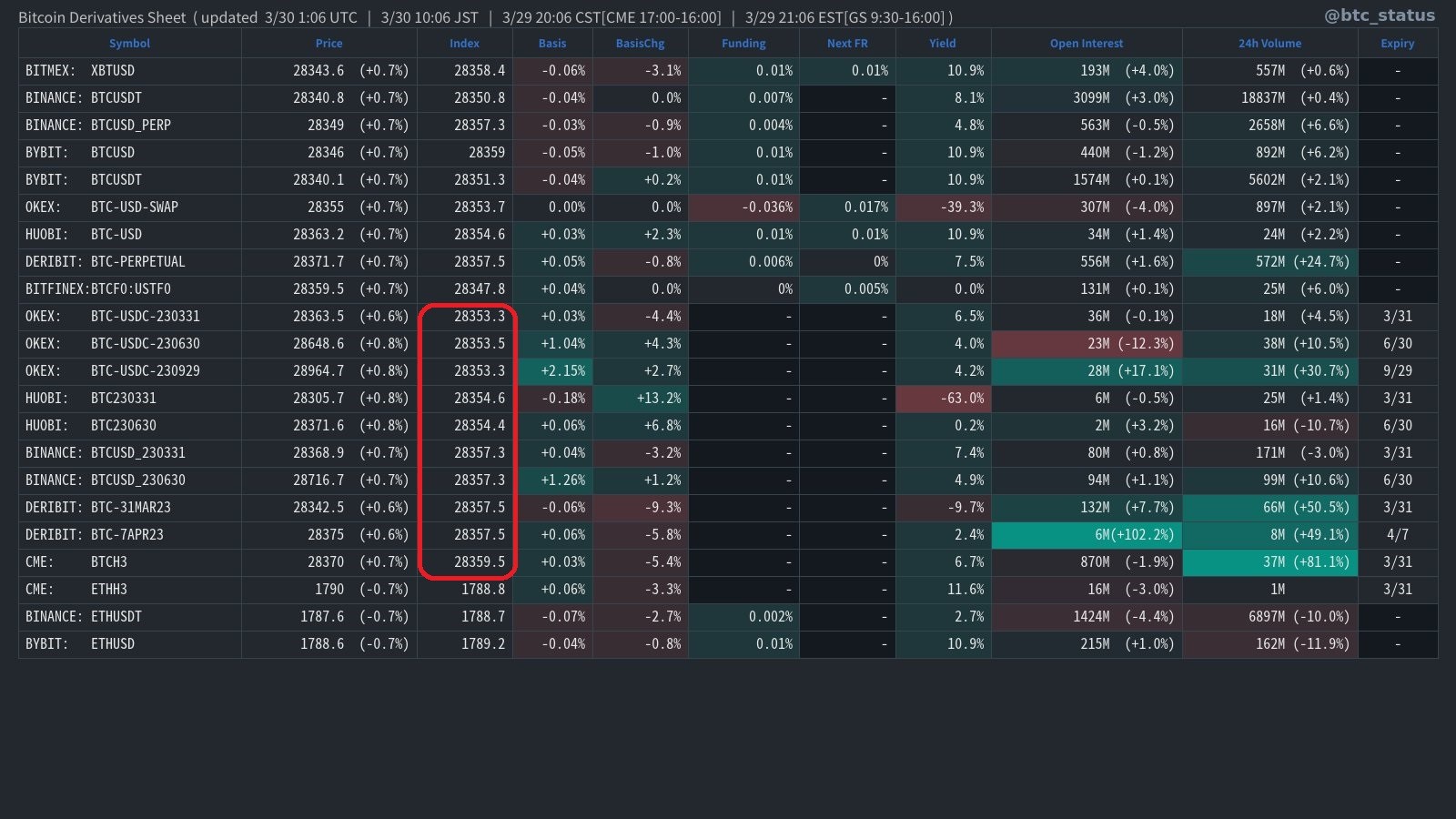The image size is (1456, 819).
Task: Click the 18837M (+0.4%) volume cell
Action: coord(1270,98)
